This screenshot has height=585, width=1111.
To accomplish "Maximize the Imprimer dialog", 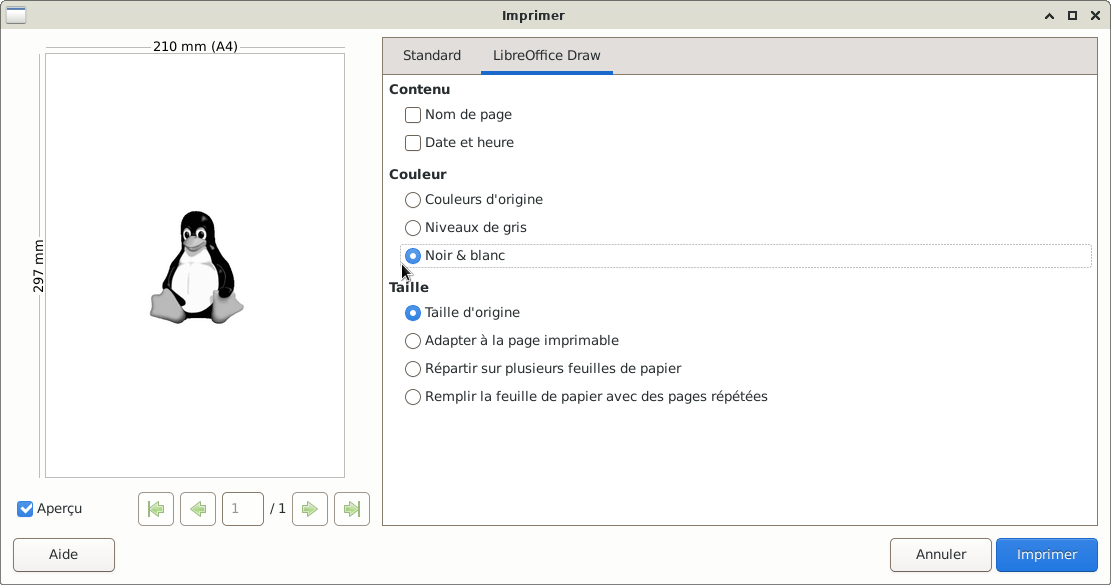I will [x=1072, y=16].
